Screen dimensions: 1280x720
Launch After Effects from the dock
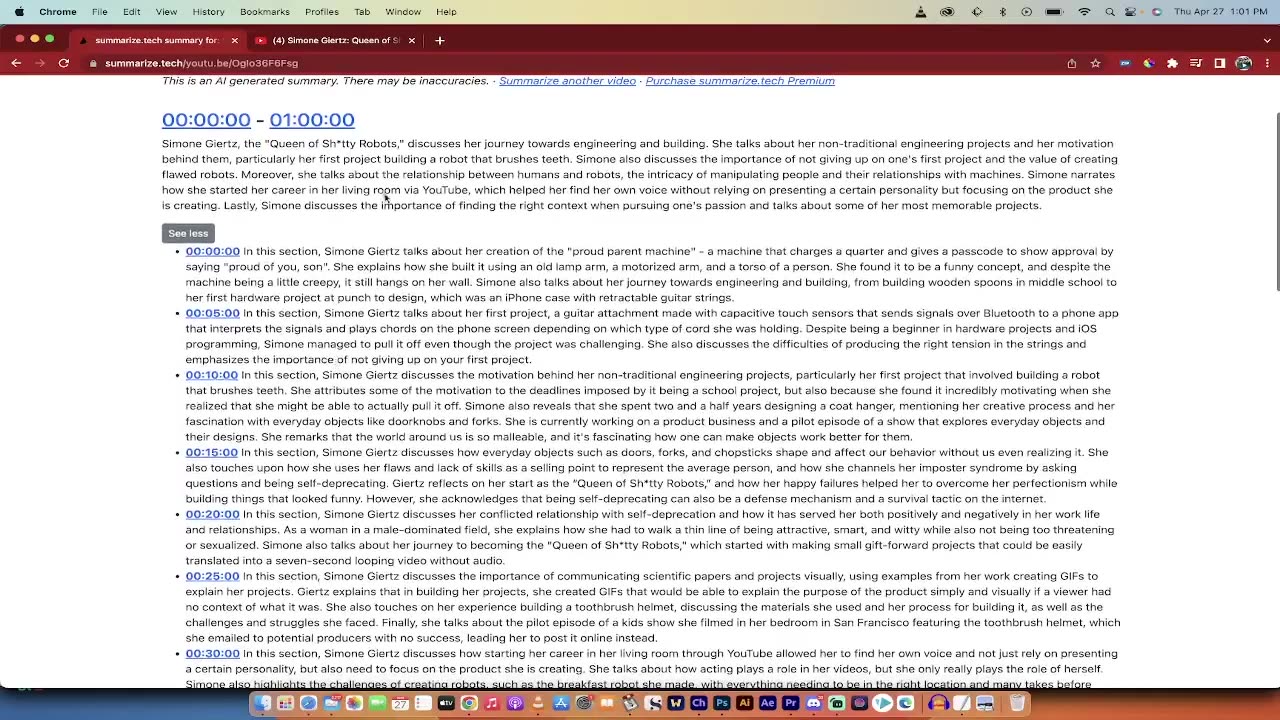[767, 703]
